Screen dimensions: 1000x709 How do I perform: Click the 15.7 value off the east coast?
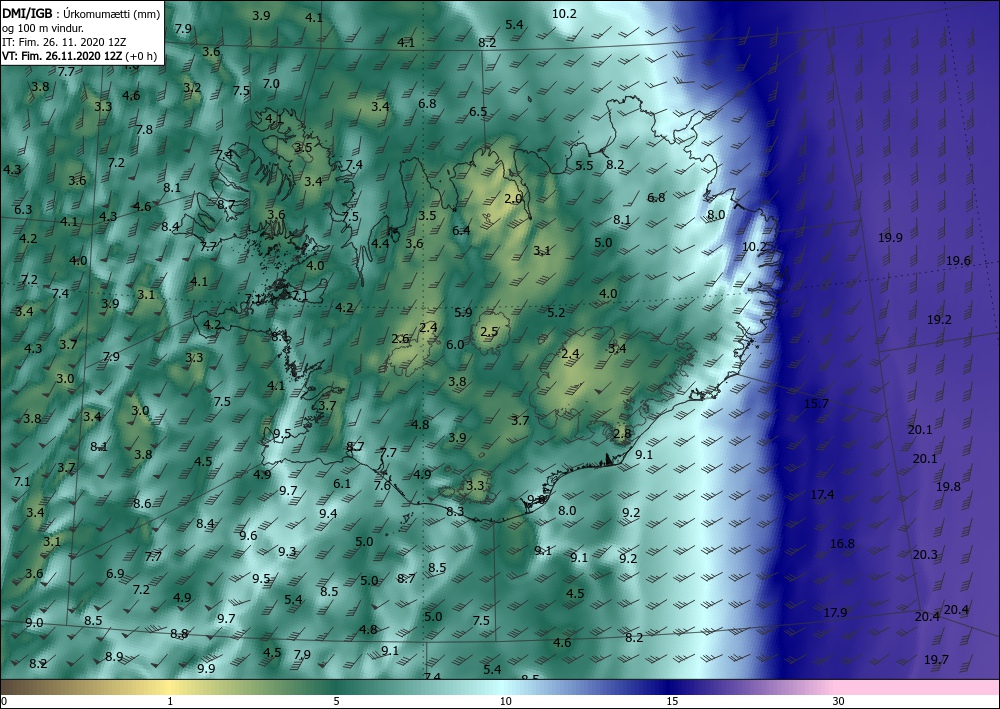(816, 404)
